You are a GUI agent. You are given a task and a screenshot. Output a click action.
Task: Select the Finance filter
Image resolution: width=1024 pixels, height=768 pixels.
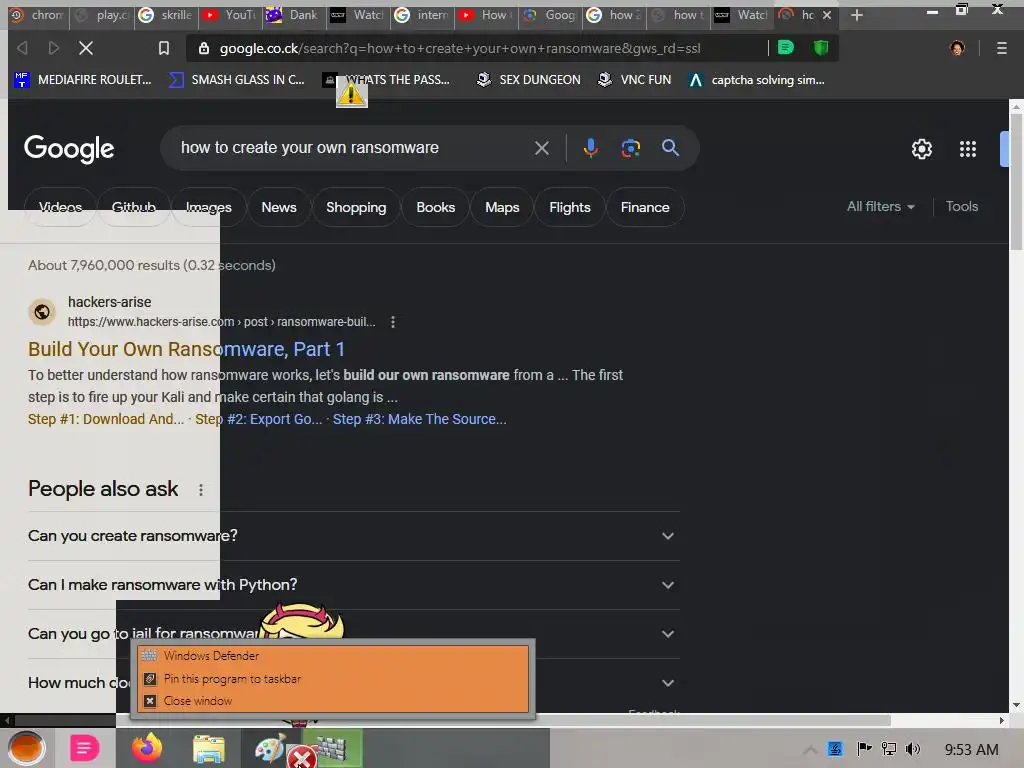click(x=645, y=207)
